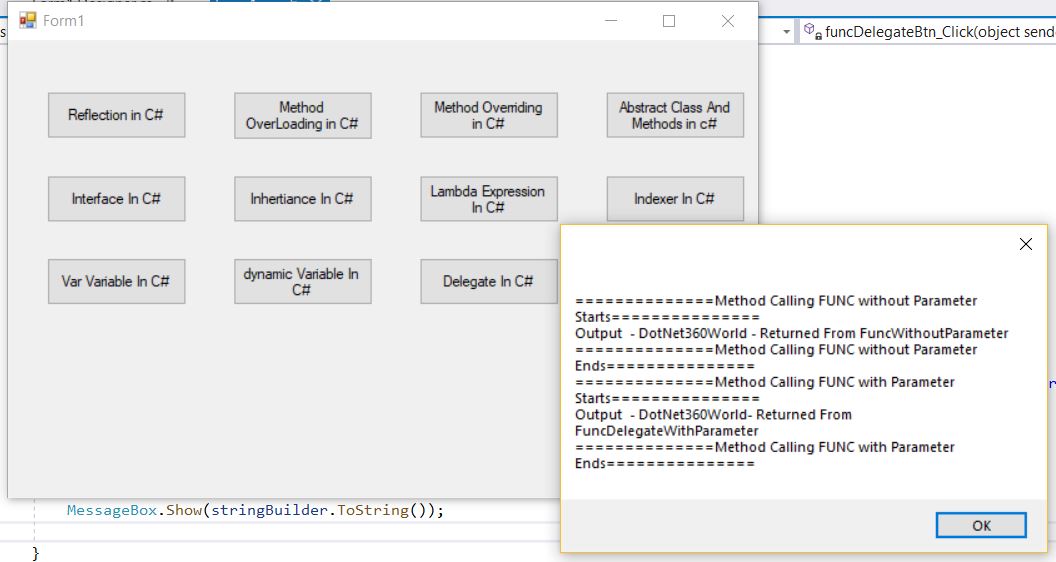Select Abstract Class And Methods in c#
The height and width of the screenshot is (562, 1056).
point(675,115)
